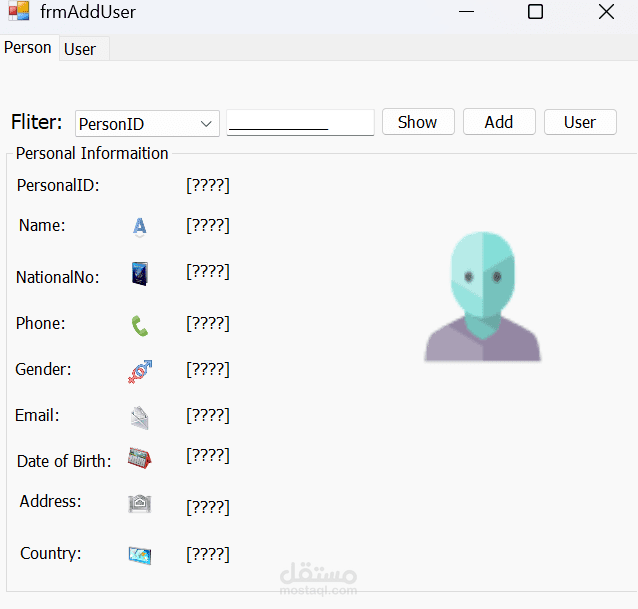This screenshot has width=638, height=609.
Task: Minimize the frmAddUser window
Action: 466,12
